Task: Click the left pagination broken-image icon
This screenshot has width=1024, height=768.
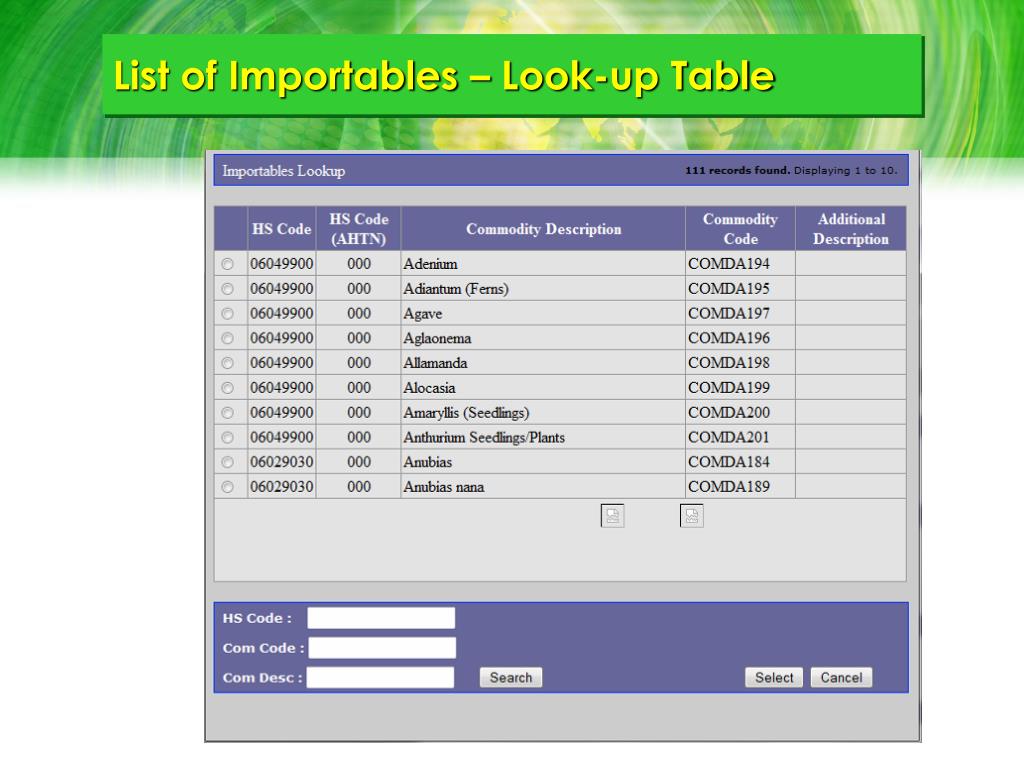Action: point(613,516)
